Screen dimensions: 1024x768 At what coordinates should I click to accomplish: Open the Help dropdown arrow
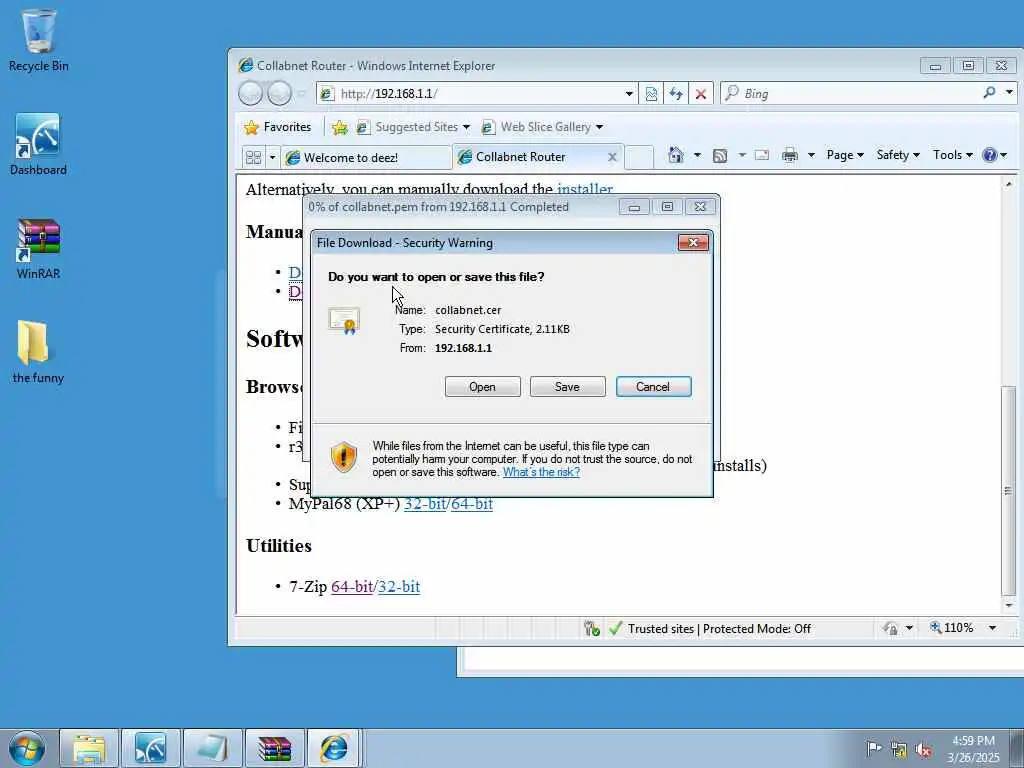click(1004, 155)
